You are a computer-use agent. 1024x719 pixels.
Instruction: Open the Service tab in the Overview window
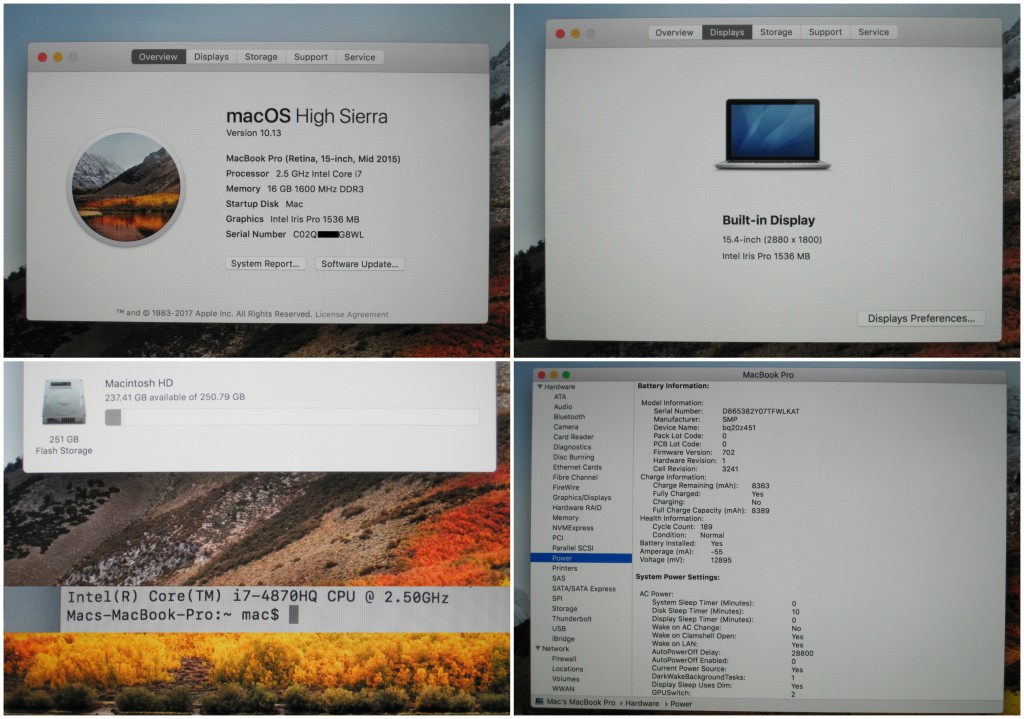[360, 57]
